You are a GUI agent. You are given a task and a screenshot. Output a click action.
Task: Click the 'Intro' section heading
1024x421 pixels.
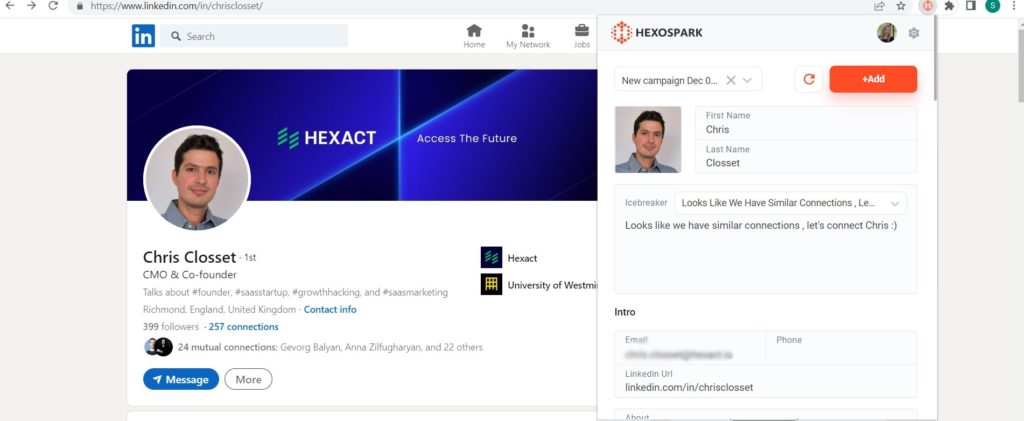(x=625, y=312)
